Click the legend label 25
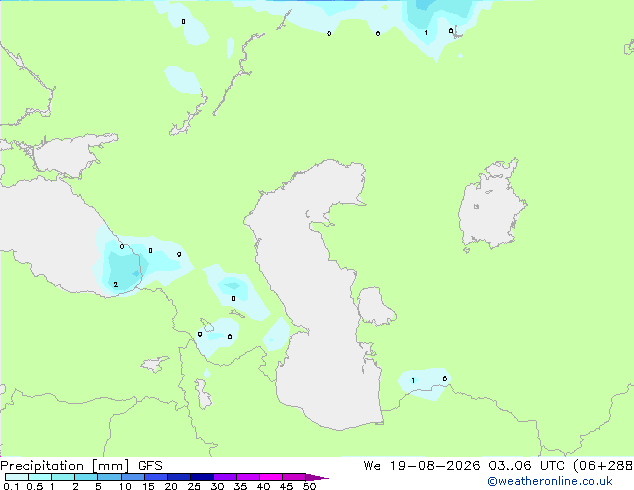Image resolution: width=634 pixels, height=490 pixels. pos(194,486)
